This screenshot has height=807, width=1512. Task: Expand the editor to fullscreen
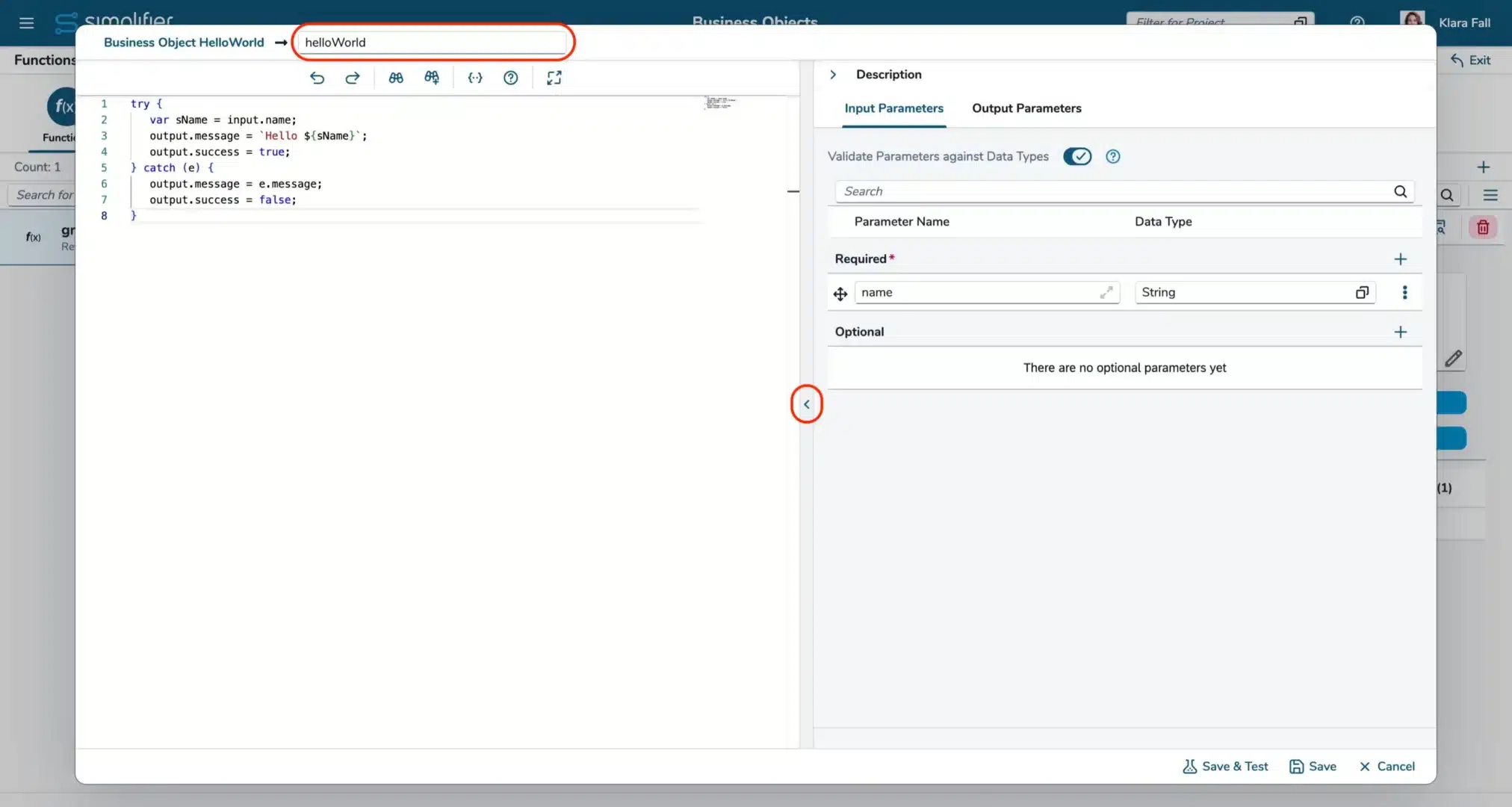[x=554, y=78]
